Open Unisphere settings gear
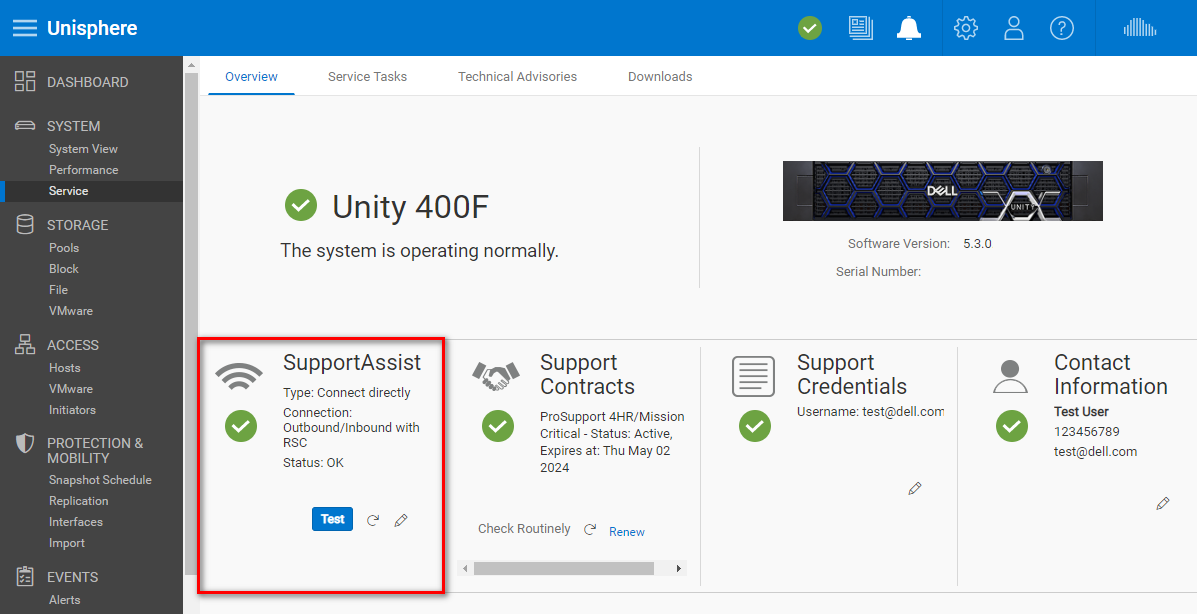 (965, 28)
